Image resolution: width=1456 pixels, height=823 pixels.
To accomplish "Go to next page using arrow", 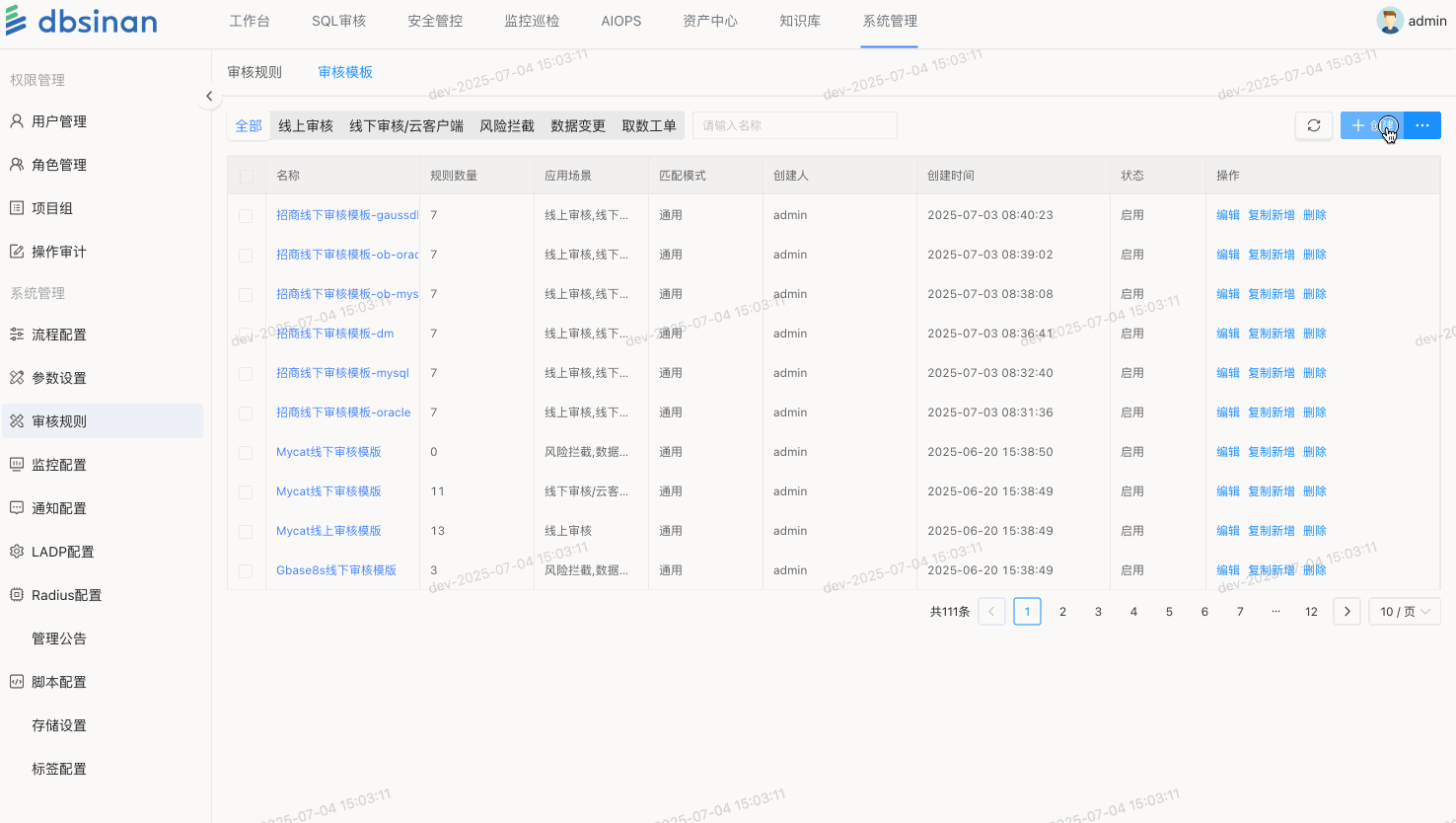I will (1347, 612).
